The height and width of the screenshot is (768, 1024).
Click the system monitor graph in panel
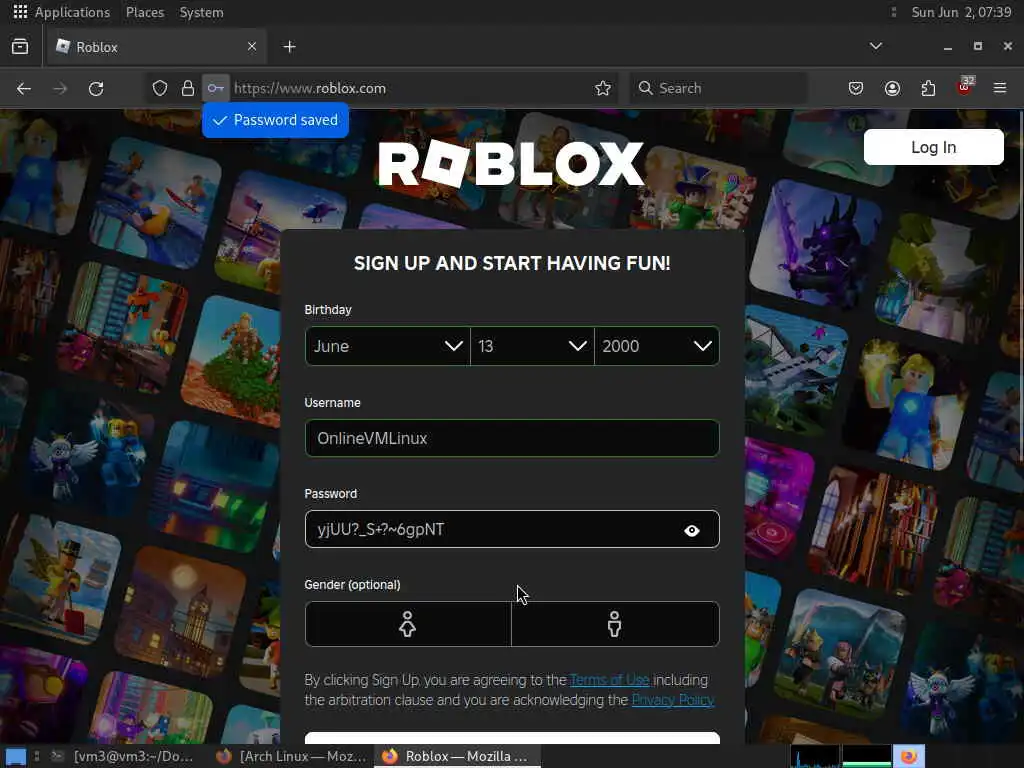[x=841, y=756]
